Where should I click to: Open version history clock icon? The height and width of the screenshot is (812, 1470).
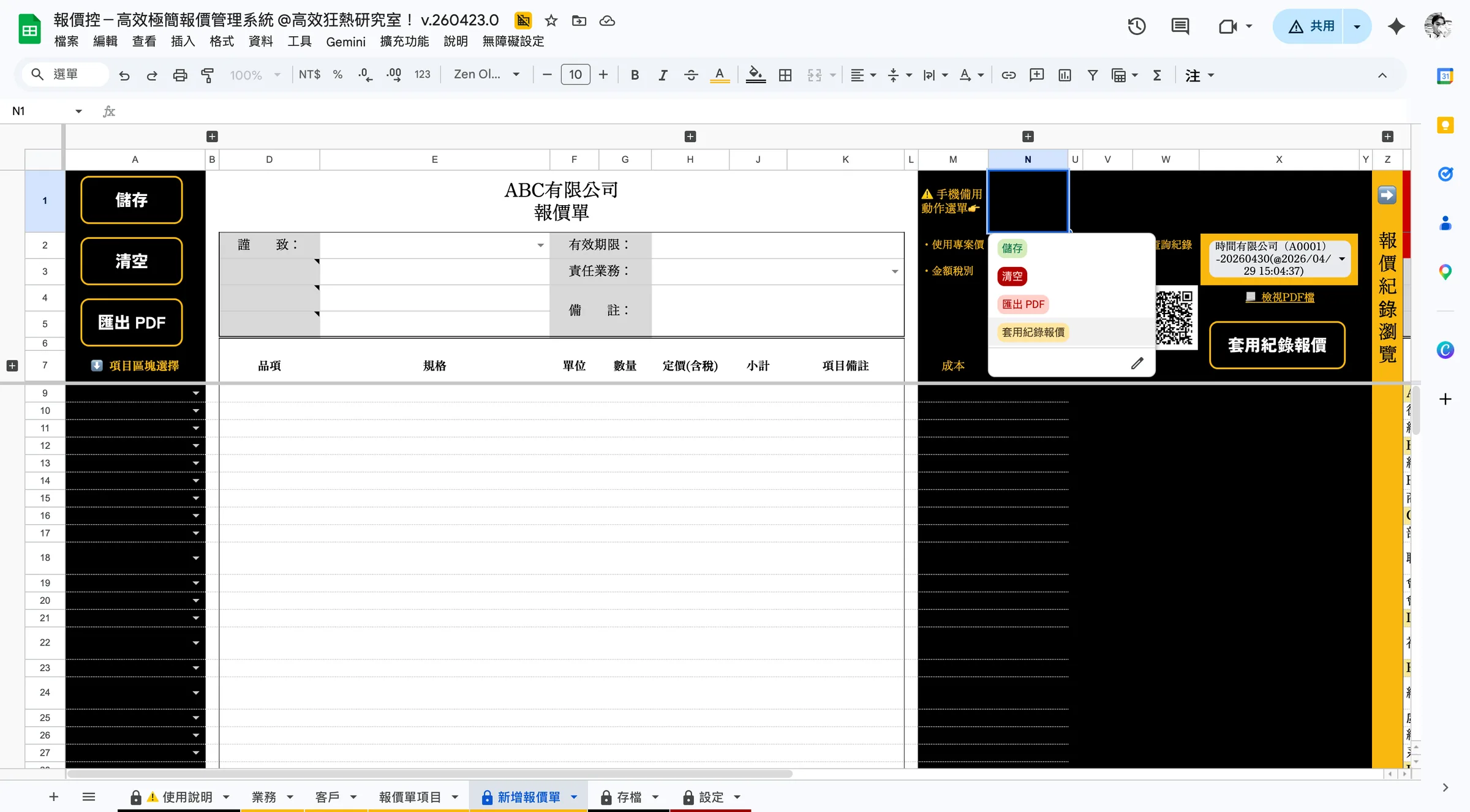(1137, 26)
